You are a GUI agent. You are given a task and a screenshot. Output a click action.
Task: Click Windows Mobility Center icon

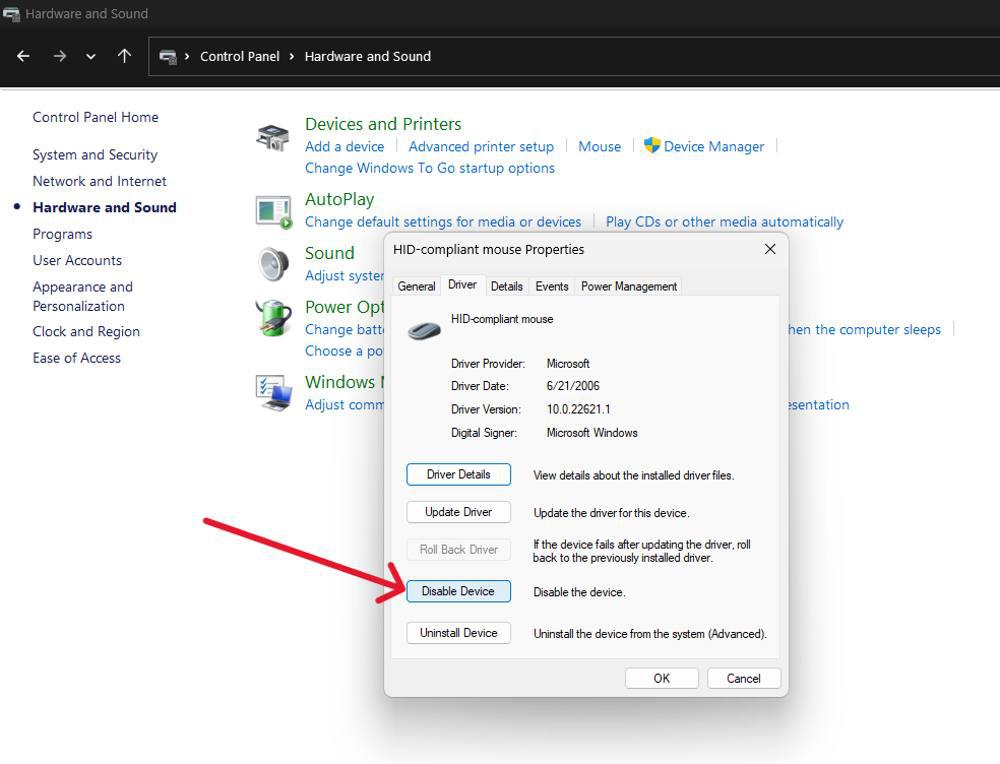[x=274, y=393]
